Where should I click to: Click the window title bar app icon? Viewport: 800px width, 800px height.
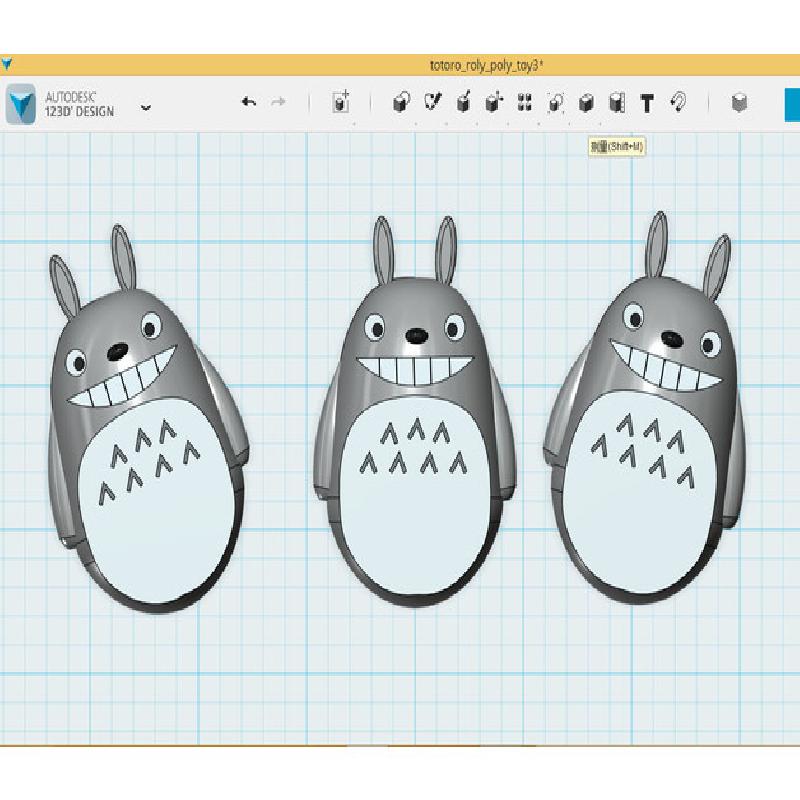[x=6, y=64]
